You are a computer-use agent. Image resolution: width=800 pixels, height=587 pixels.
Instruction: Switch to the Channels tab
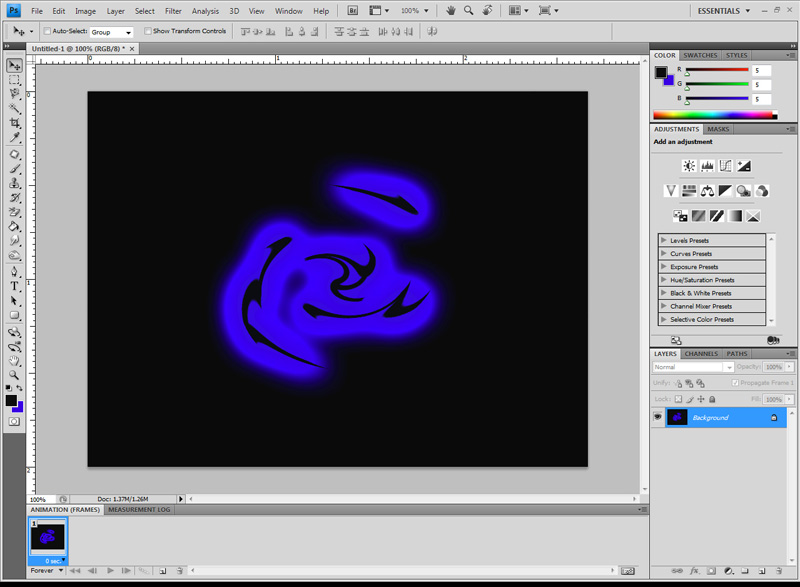(x=701, y=354)
